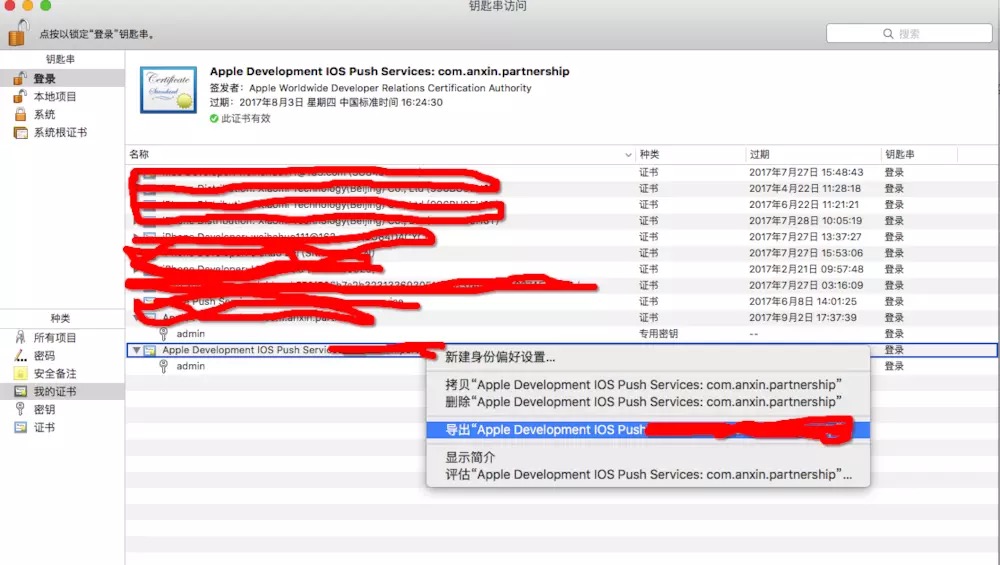Select the 系统根证书 keychain

point(62,133)
